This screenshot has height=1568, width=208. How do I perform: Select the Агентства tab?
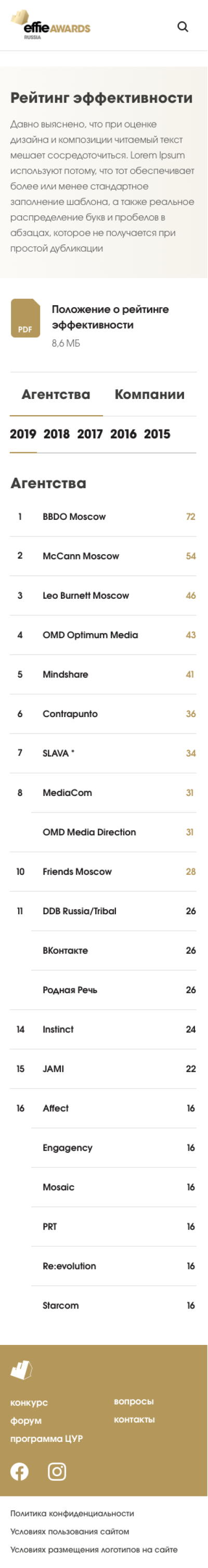click(56, 394)
